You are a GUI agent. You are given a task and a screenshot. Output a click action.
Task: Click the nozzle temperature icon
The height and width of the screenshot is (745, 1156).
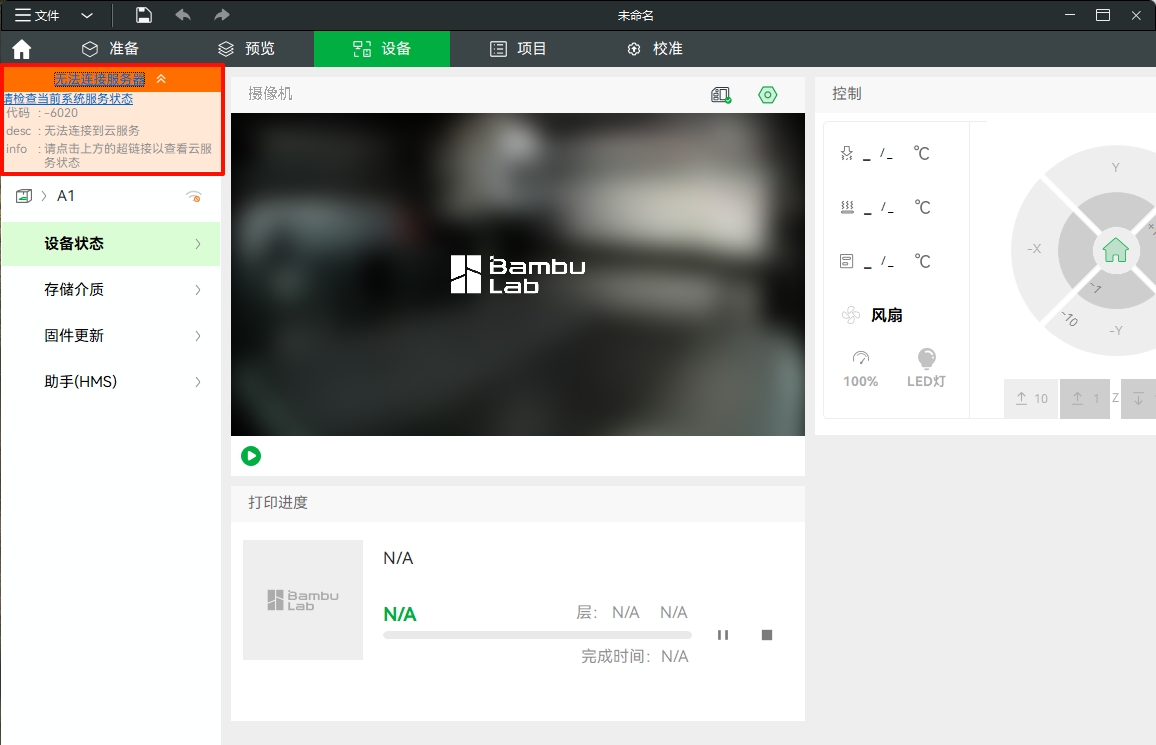[847, 153]
